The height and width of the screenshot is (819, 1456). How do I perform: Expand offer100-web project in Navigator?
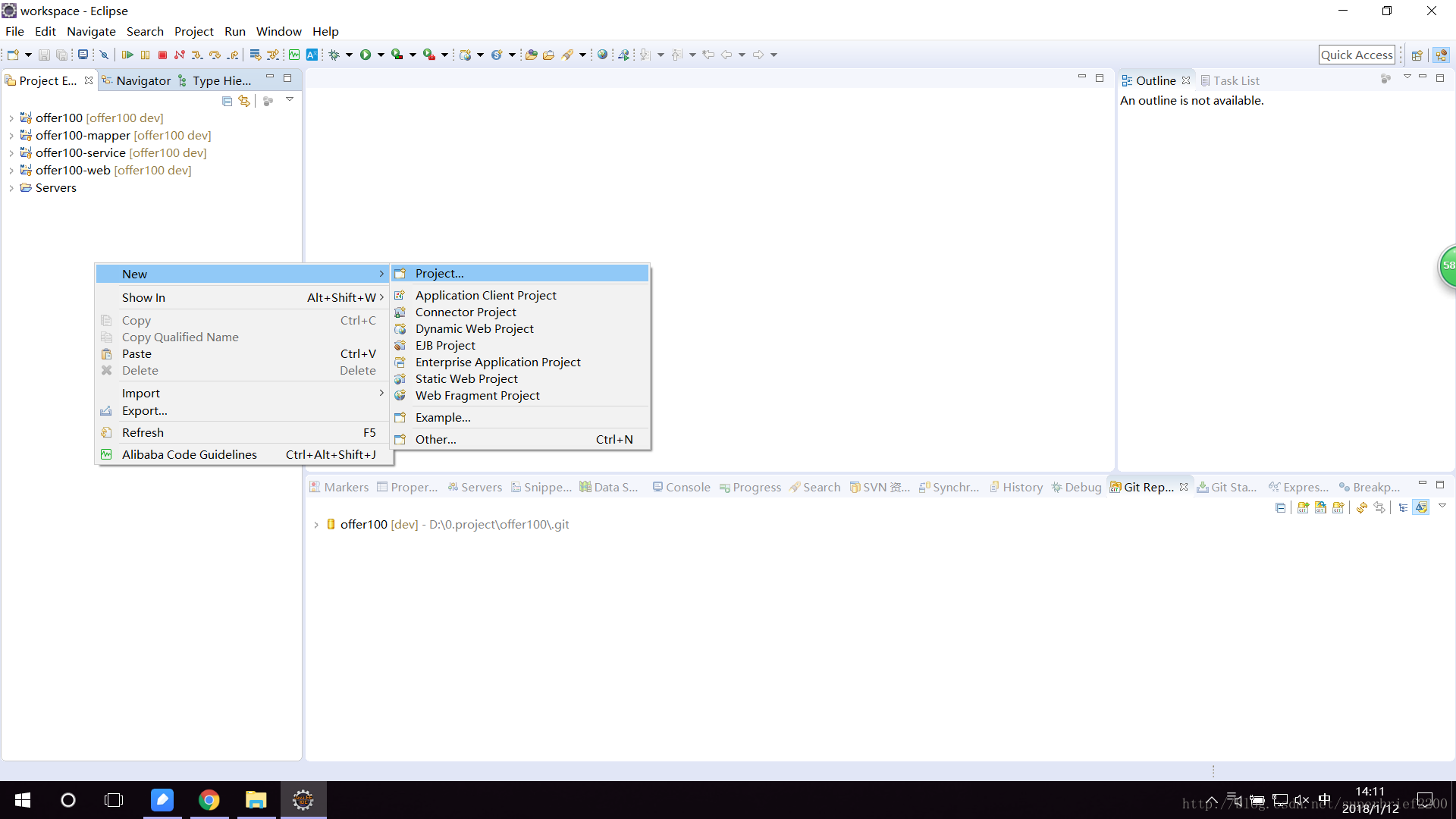point(10,170)
